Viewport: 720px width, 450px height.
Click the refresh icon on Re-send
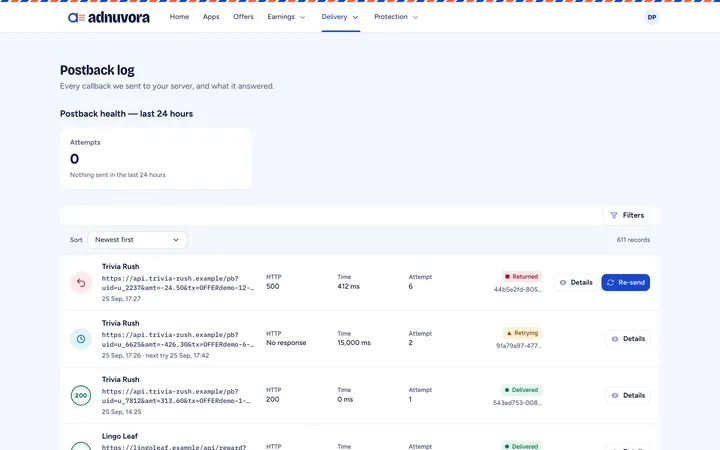[x=610, y=283]
